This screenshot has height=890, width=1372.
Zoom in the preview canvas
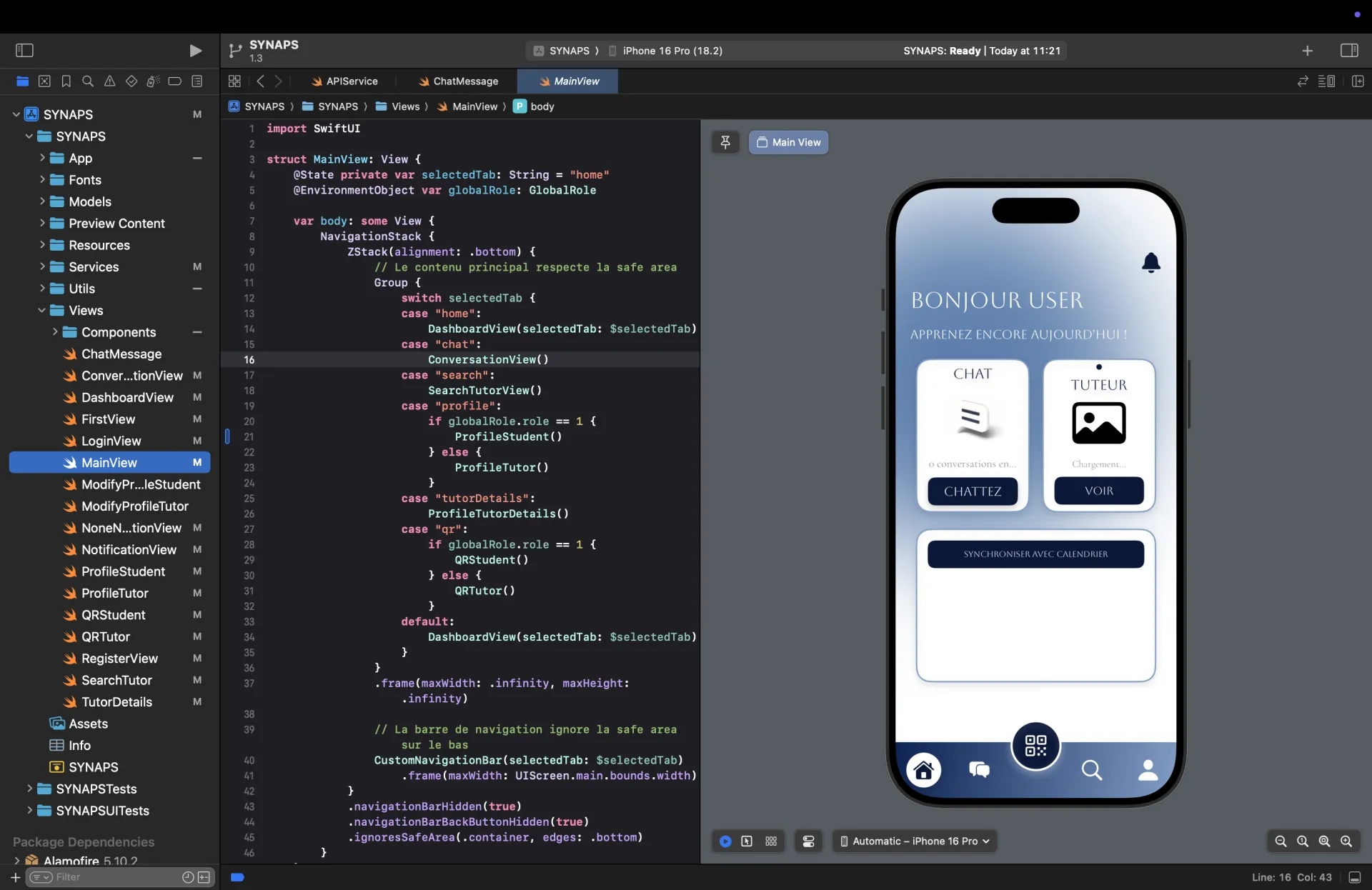pos(1346,841)
